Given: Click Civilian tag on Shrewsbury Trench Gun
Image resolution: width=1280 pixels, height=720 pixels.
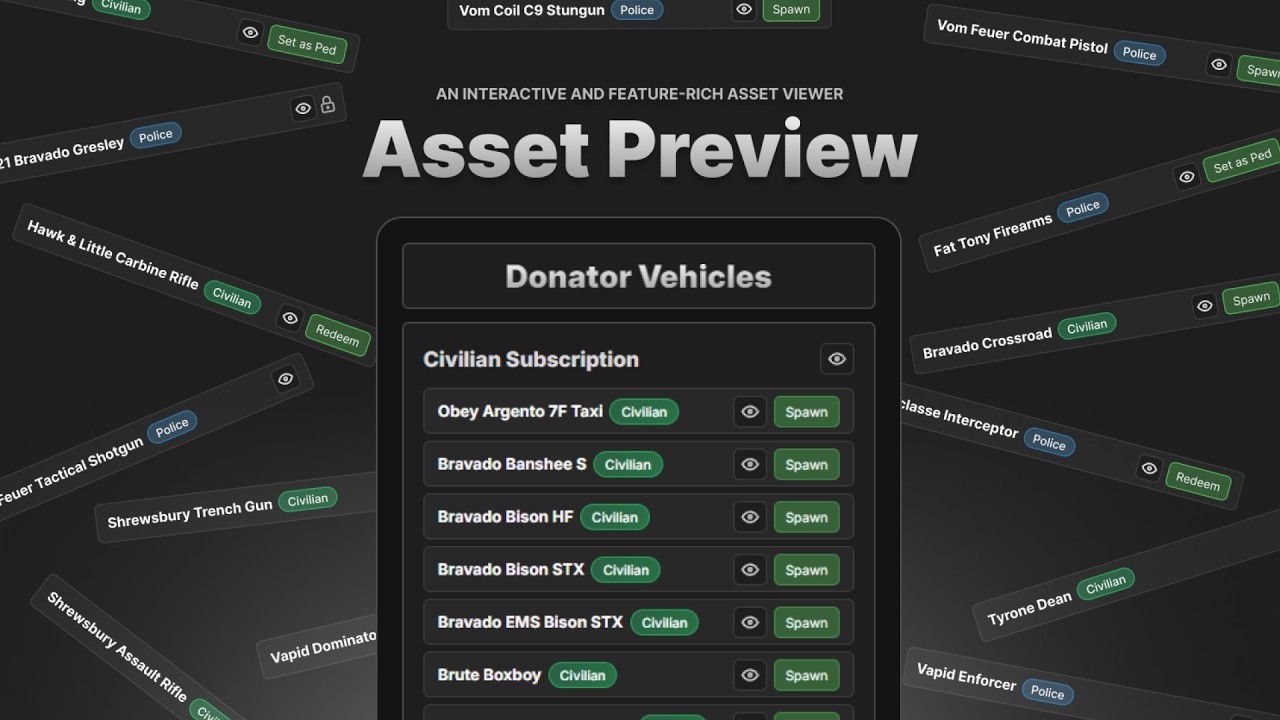Looking at the screenshot, I should 308,500.
